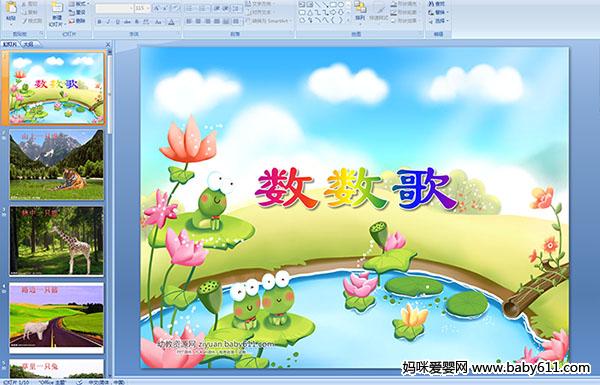This screenshot has width=600, height=385.
Task: Open the Character Spacing dropdown
Action: (146, 22)
